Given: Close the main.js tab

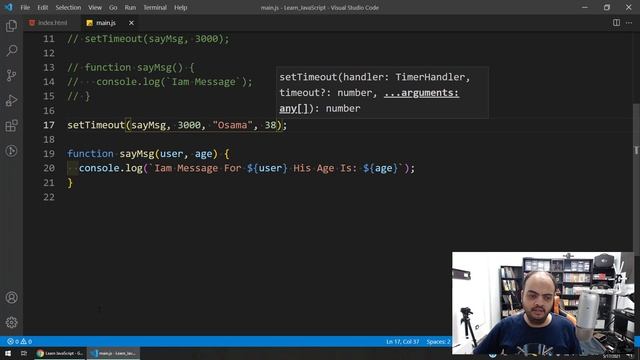Looking at the screenshot, I should [x=131, y=23].
